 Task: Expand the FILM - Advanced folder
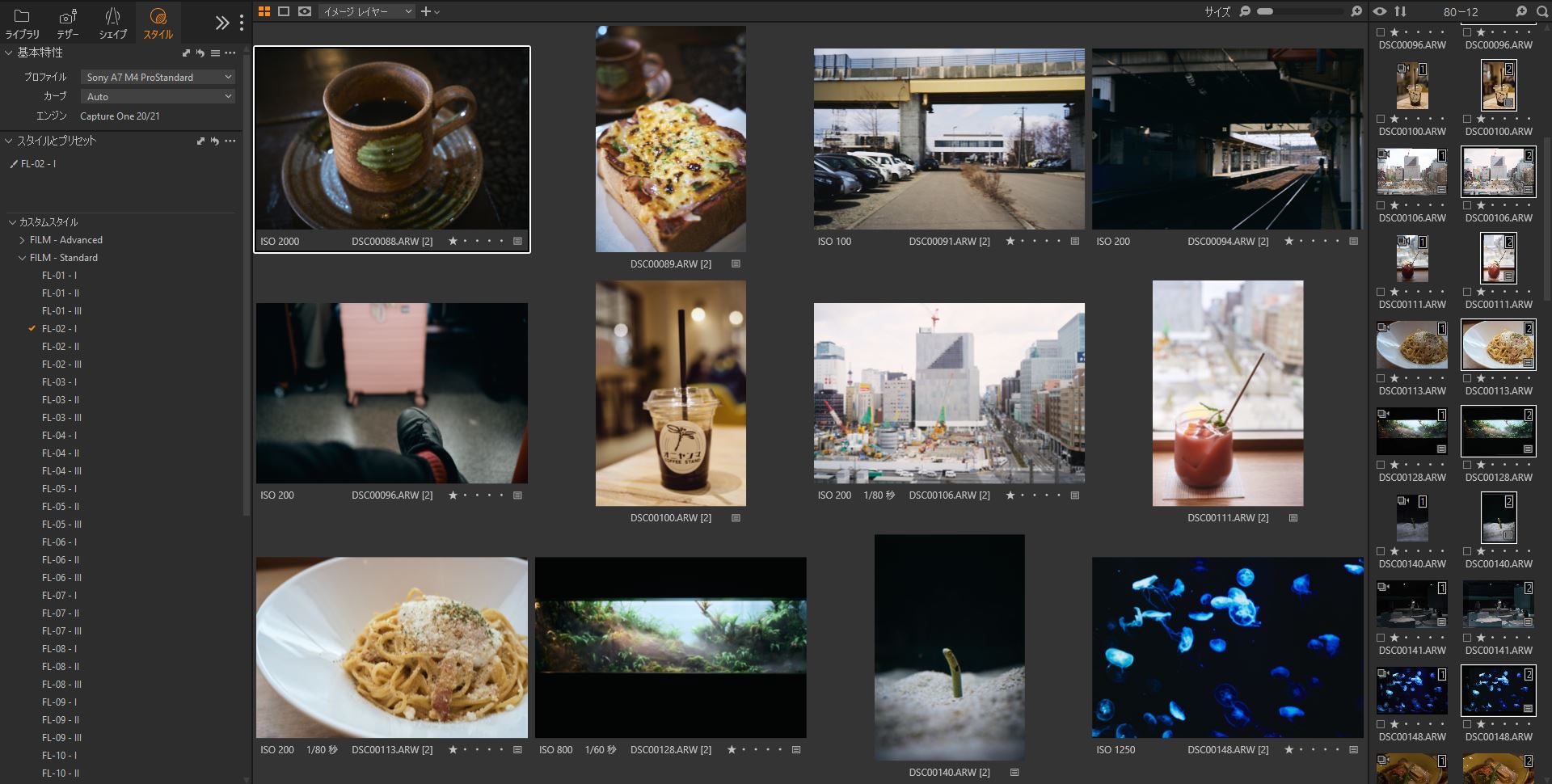coord(22,240)
